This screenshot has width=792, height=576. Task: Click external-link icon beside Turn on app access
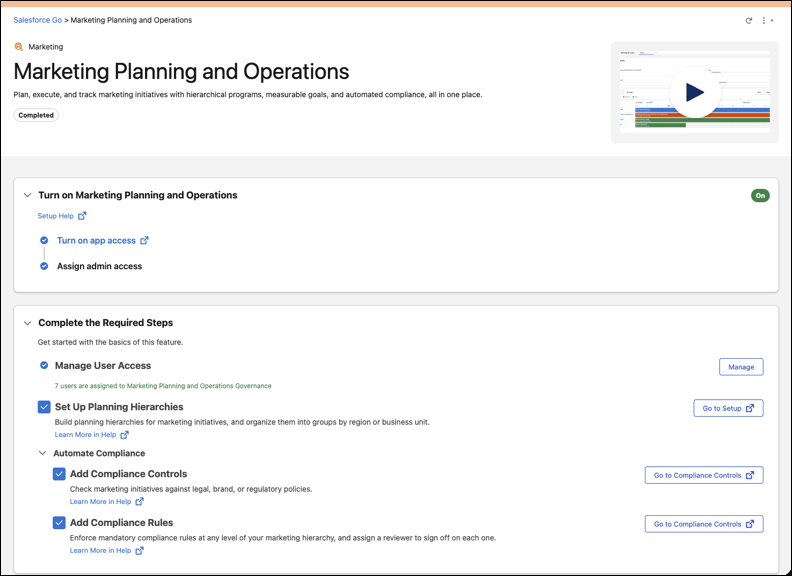click(144, 241)
